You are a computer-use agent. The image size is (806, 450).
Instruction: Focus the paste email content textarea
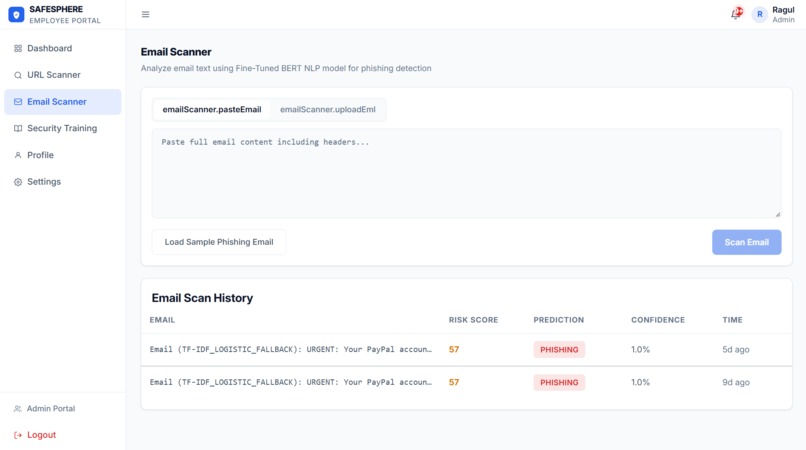click(x=466, y=174)
